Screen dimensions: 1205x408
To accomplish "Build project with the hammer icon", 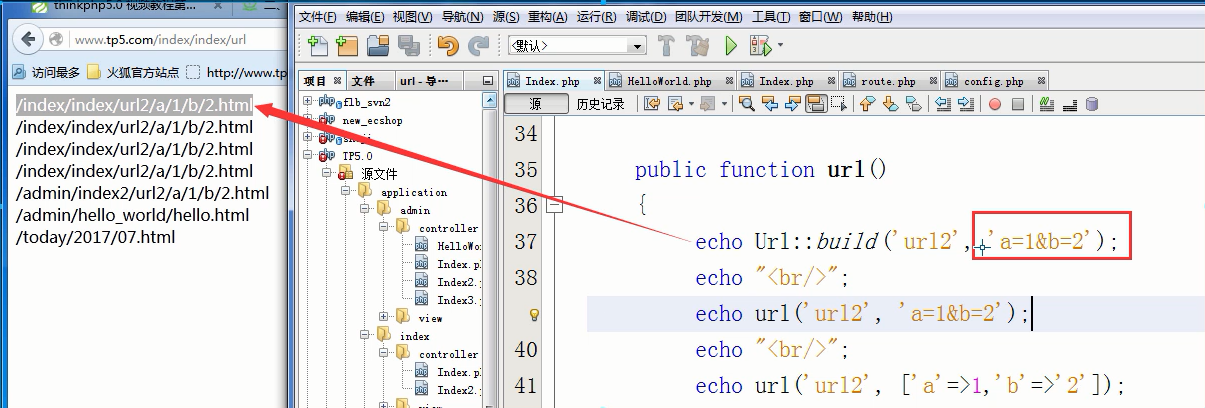I will [x=667, y=45].
